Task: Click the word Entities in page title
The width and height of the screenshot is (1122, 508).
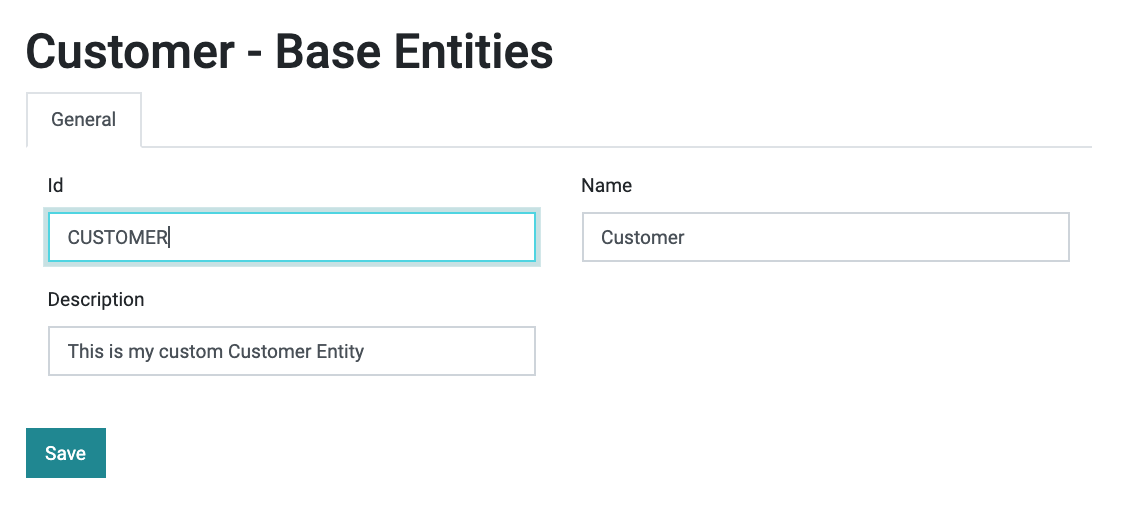Action: click(474, 52)
